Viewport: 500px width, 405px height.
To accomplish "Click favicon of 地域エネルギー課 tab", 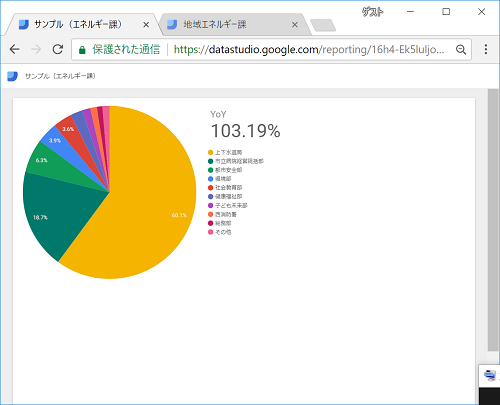I will (172, 24).
